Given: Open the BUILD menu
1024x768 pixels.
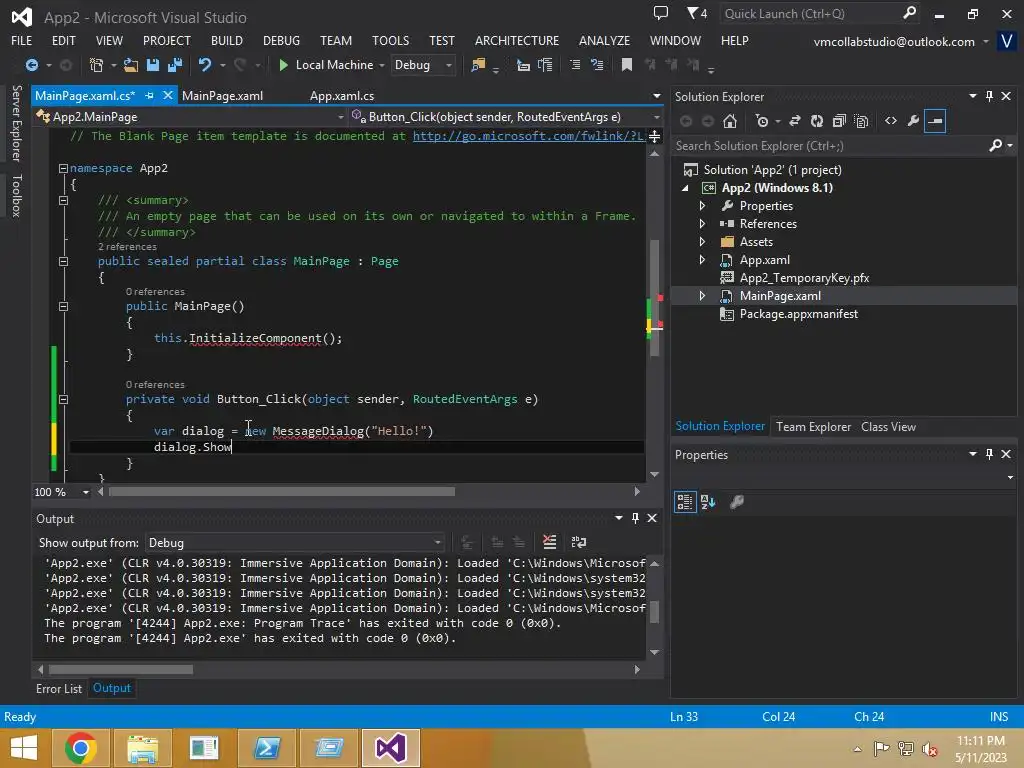Looking at the screenshot, I should click(227, 40).
